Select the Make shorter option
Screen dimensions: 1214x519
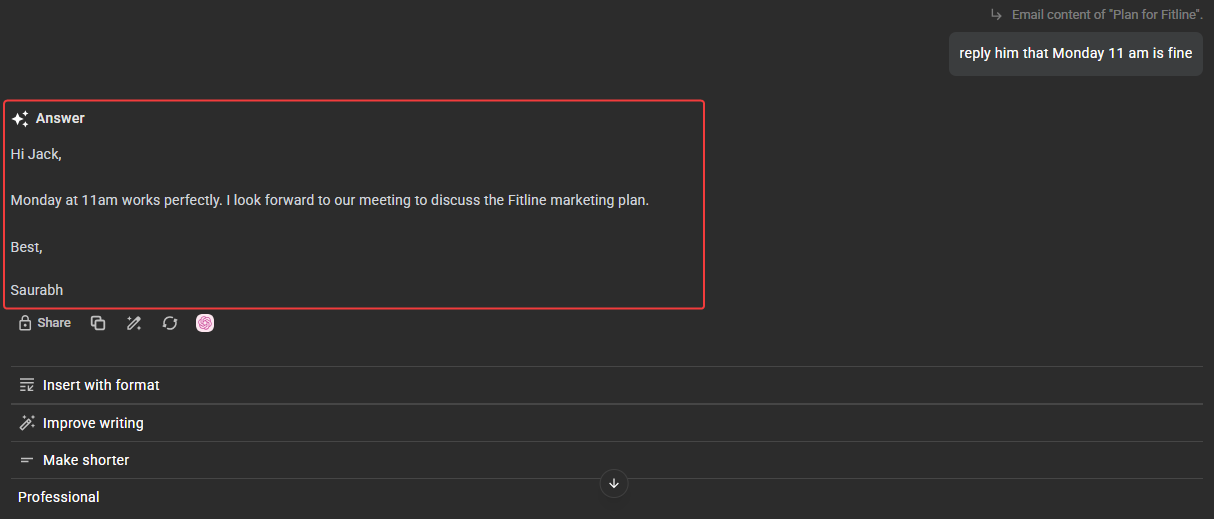(85, 460)
